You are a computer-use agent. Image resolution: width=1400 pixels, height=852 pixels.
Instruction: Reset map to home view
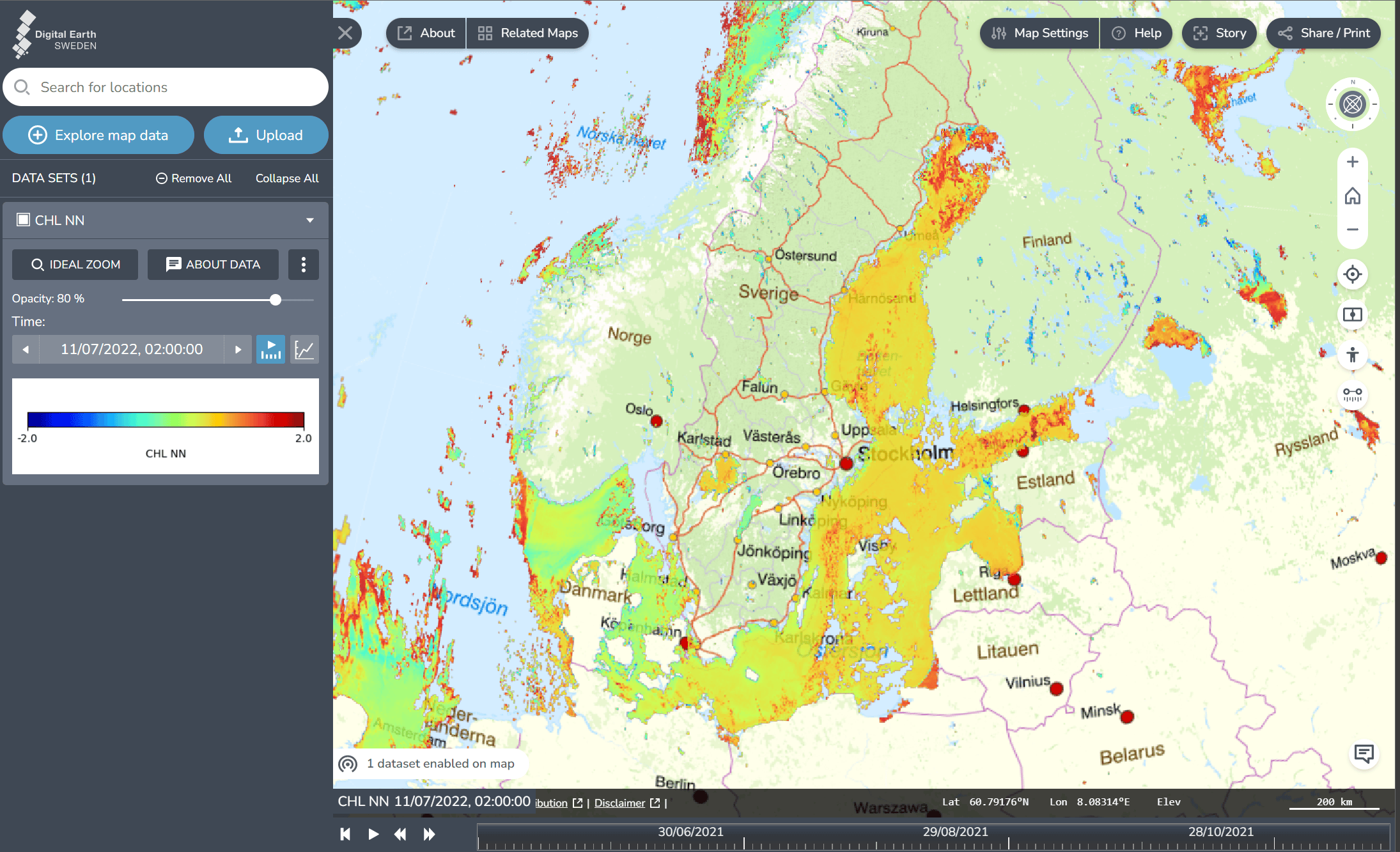[1352, 196]
